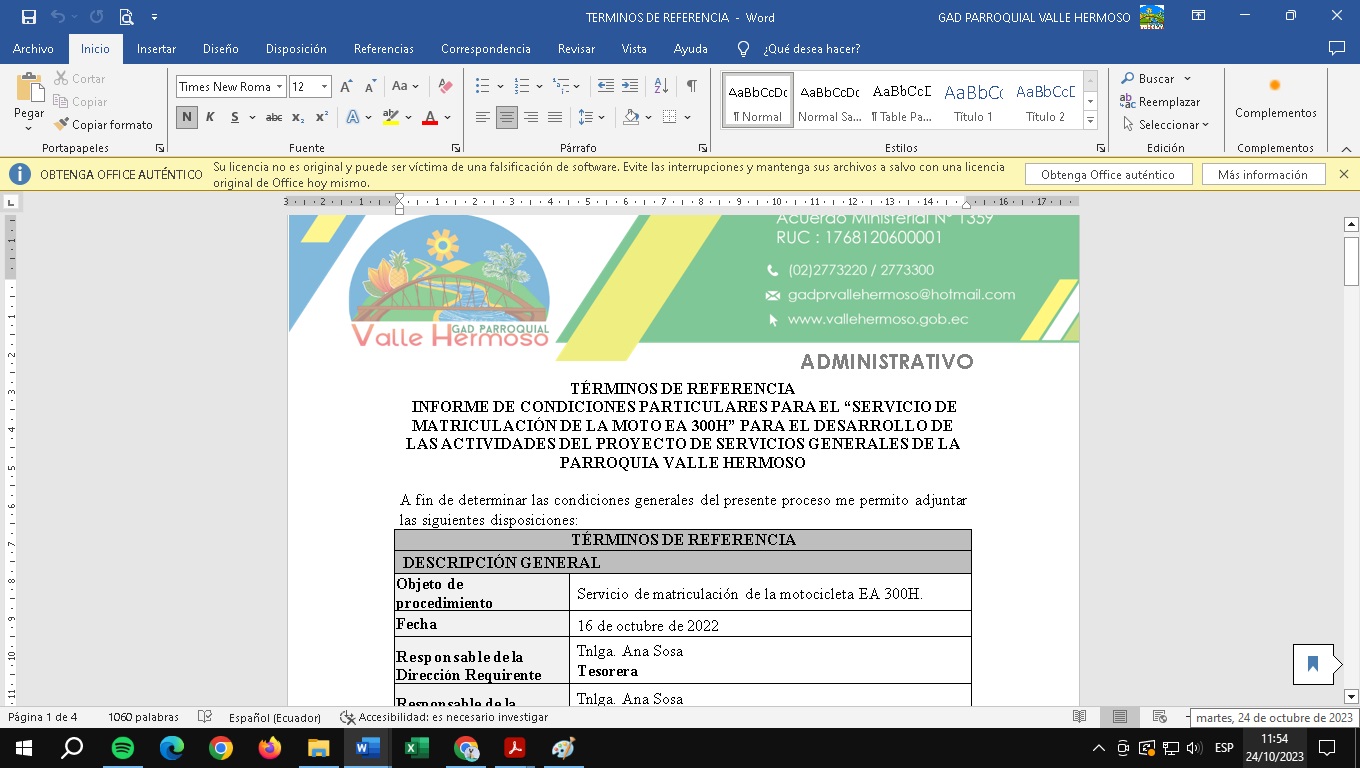Sort paragraphs with the A-Z icon

(661, 87)
